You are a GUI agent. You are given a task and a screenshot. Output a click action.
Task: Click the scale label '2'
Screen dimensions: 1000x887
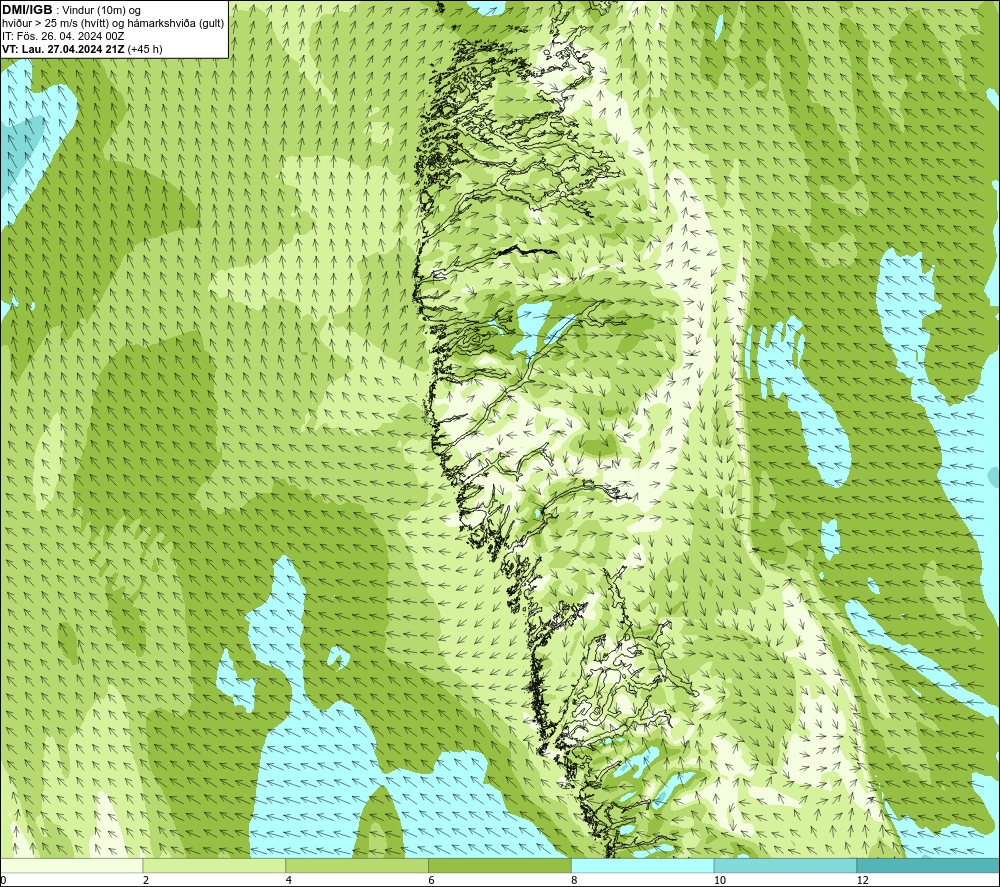pos(146,880)
